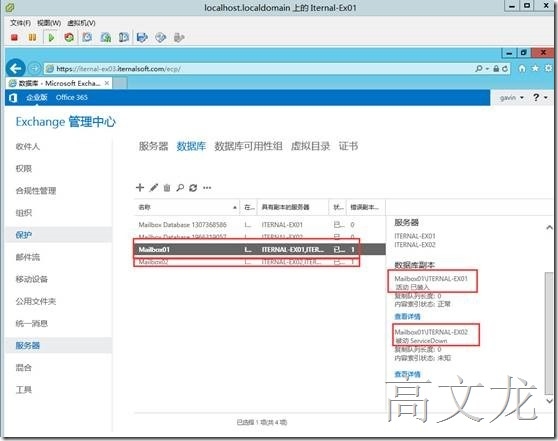558x441 pixels.
Task: Open 组织 in the left navigation
Action: [23, 213]
